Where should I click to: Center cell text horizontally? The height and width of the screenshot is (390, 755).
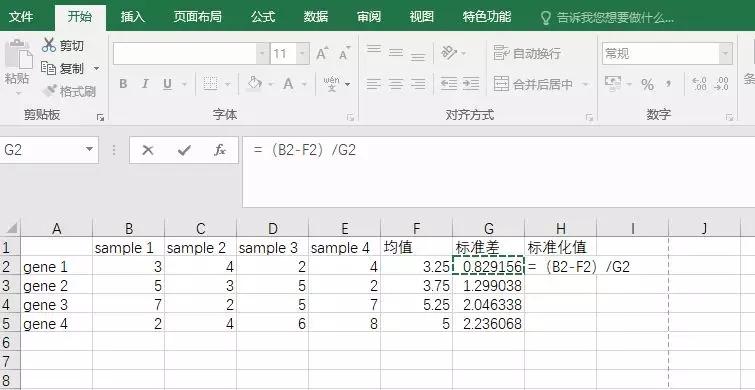coord(396,84)
